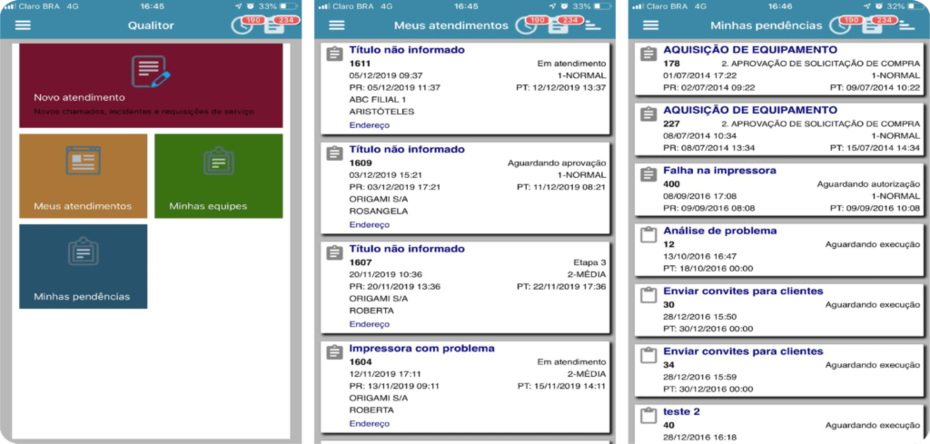Open Endereço link of ticket 1609
Image resolution: width=930 pixels, height=444 pixels.
coord(370,225)
